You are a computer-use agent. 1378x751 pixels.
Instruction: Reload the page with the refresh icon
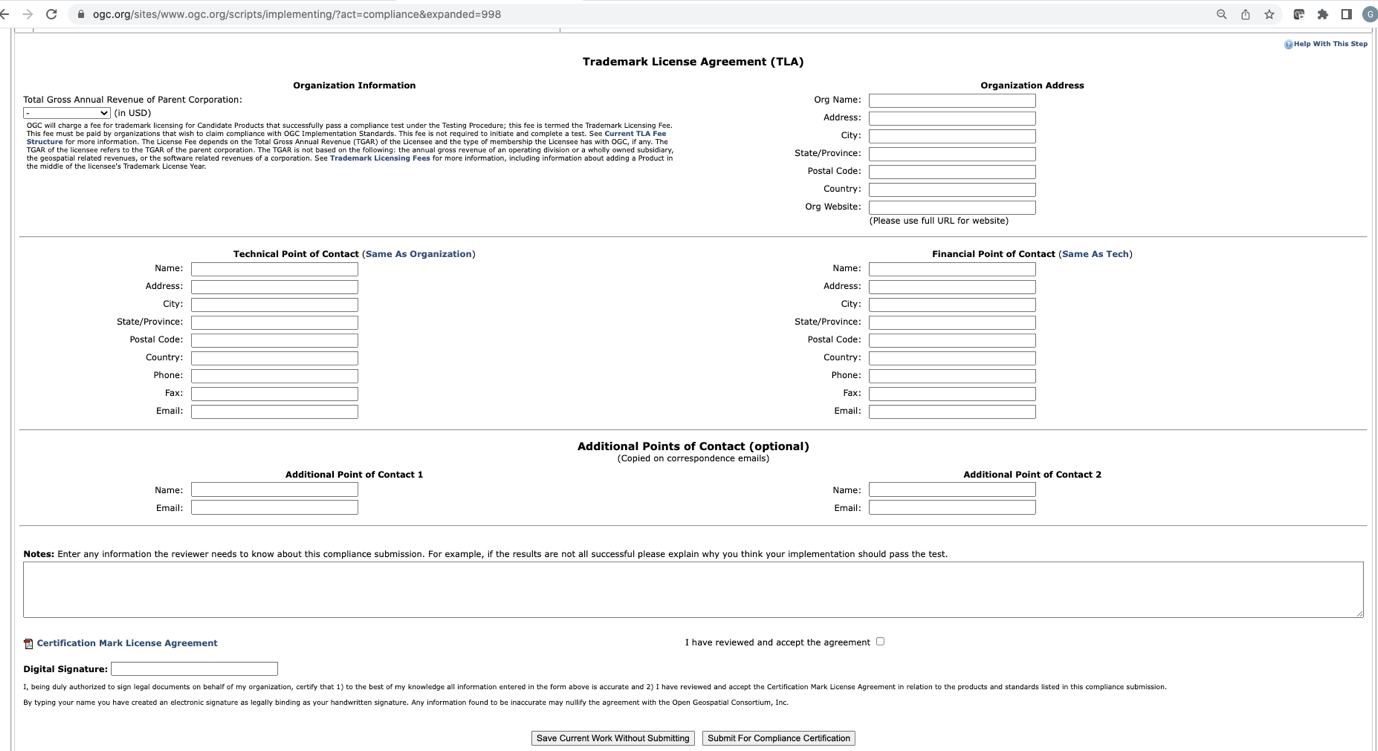52,14
